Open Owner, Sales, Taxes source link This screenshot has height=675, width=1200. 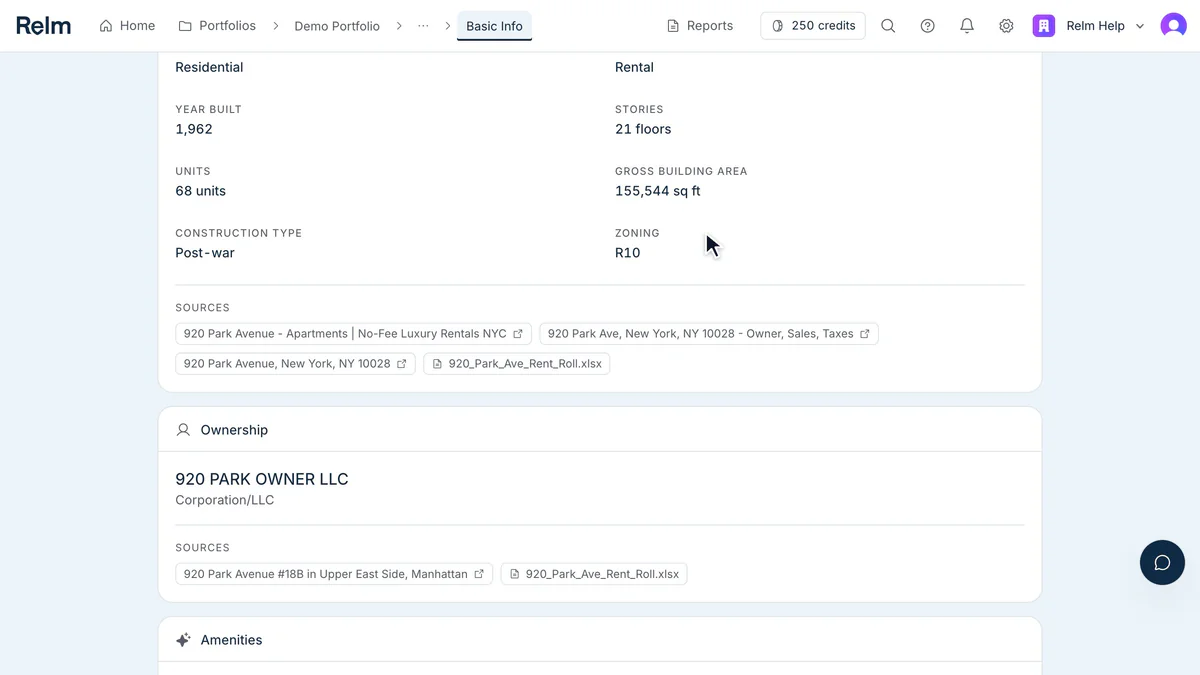pyautogui.click(x=709, y=334)
